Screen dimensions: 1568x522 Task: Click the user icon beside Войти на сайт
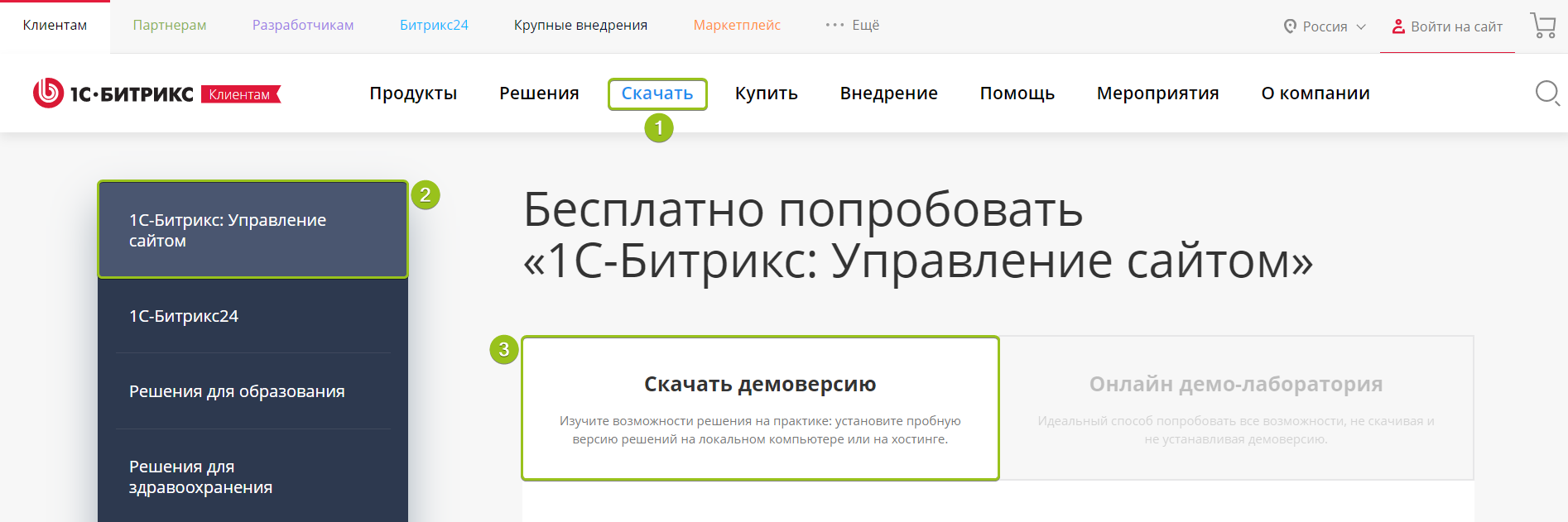1398,26
